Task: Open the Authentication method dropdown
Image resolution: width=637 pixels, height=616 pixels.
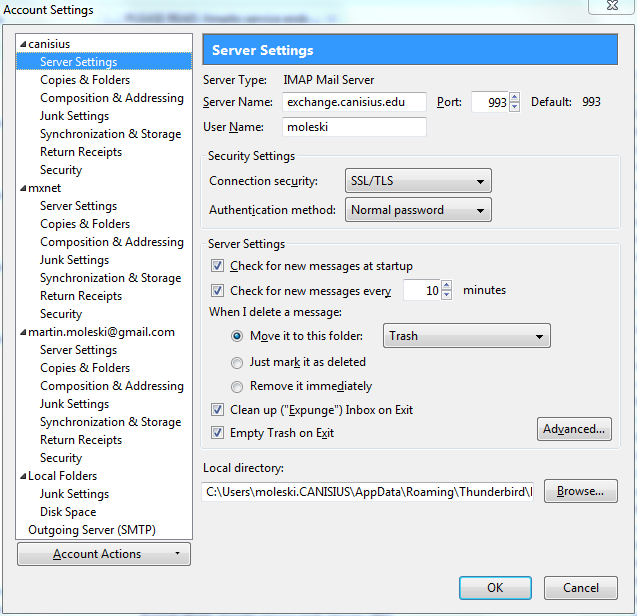Action: click(x=418, y=210)
